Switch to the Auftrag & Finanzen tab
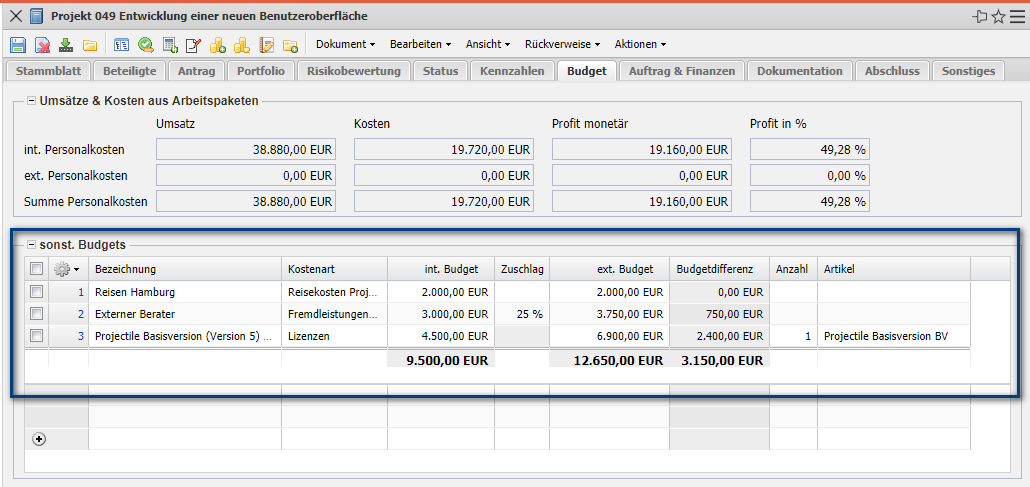Screen dimensions: 1030x487 point(682,71)
